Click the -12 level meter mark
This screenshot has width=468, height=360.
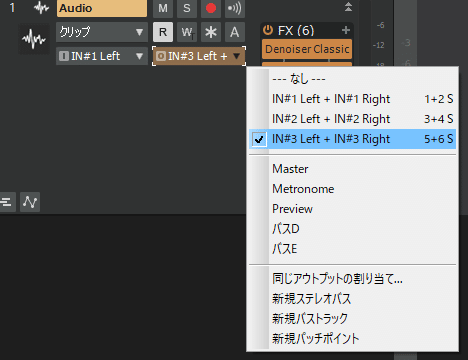click(379, 45)
